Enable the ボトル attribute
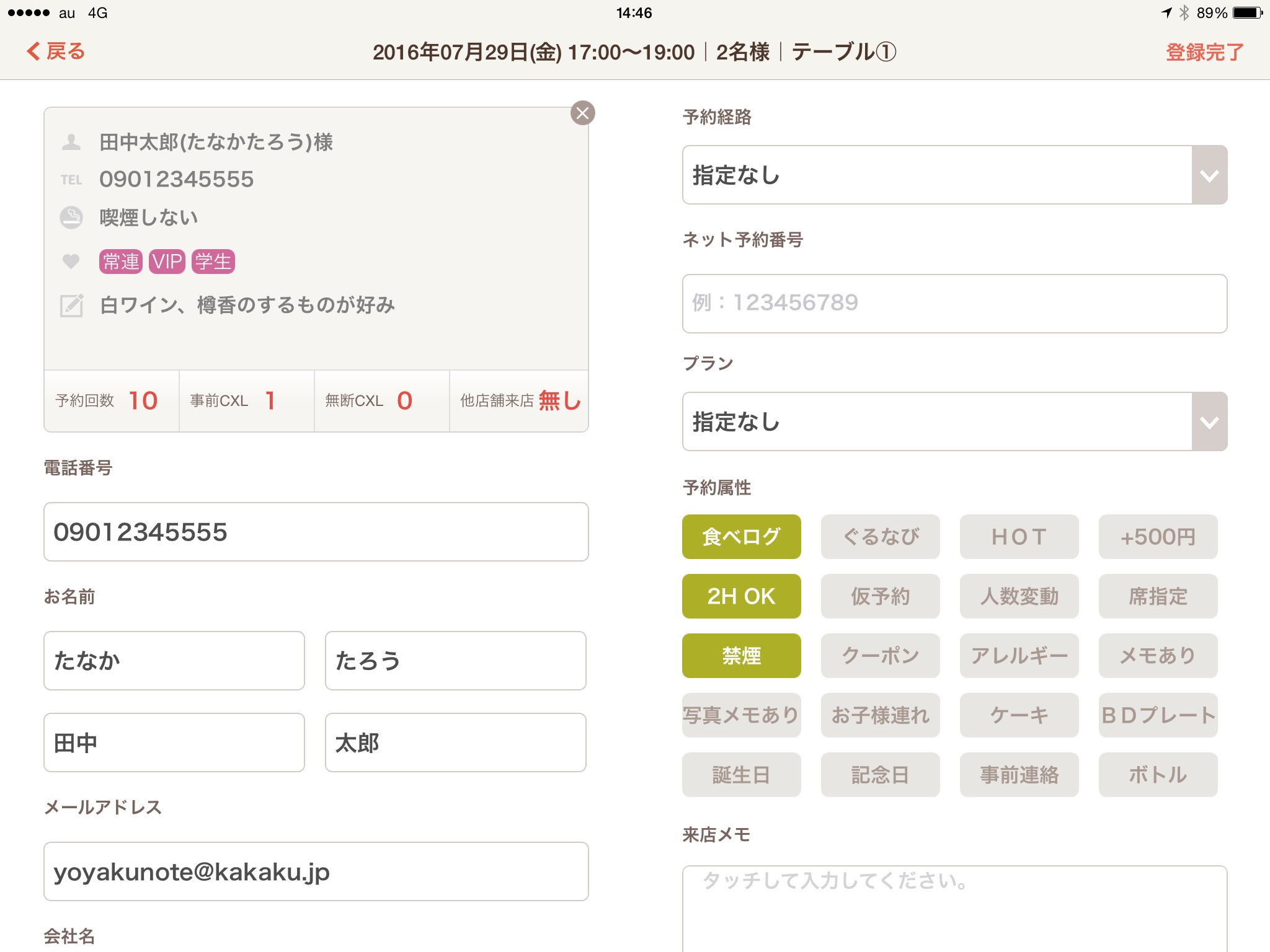The image size is (1270, 952). [1158, 775]
